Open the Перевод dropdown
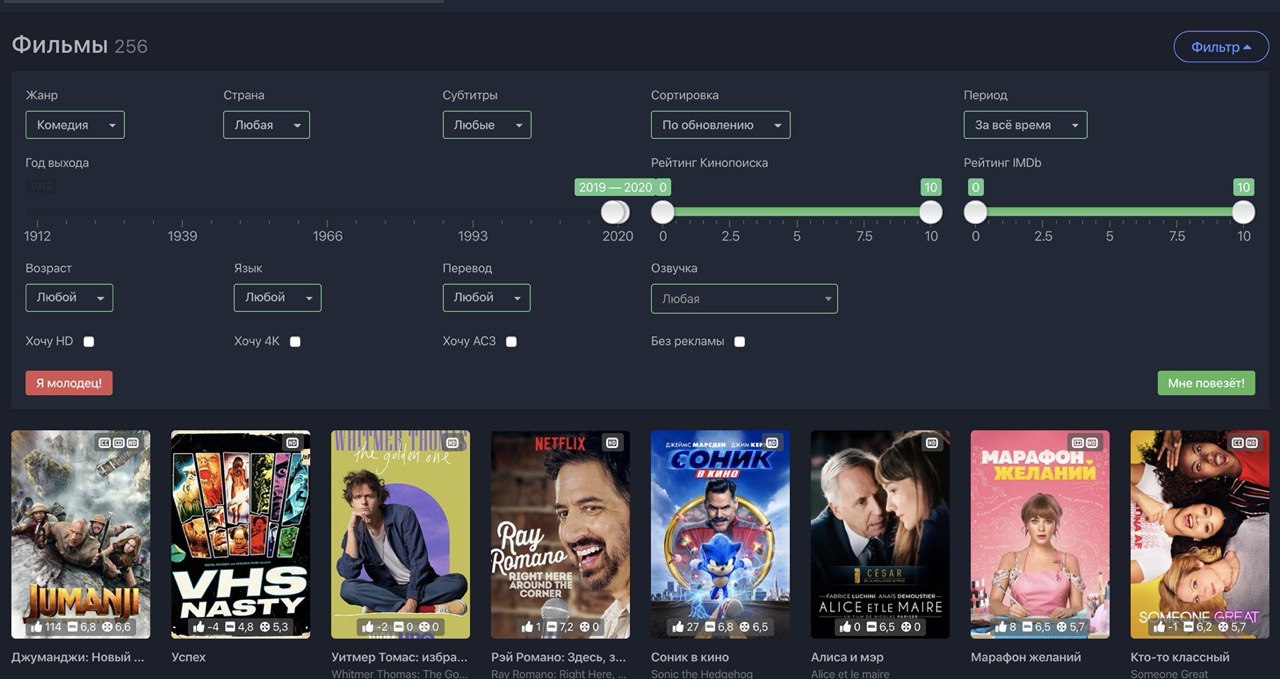This screenshot has height=679, width=1280. (487, 298)
